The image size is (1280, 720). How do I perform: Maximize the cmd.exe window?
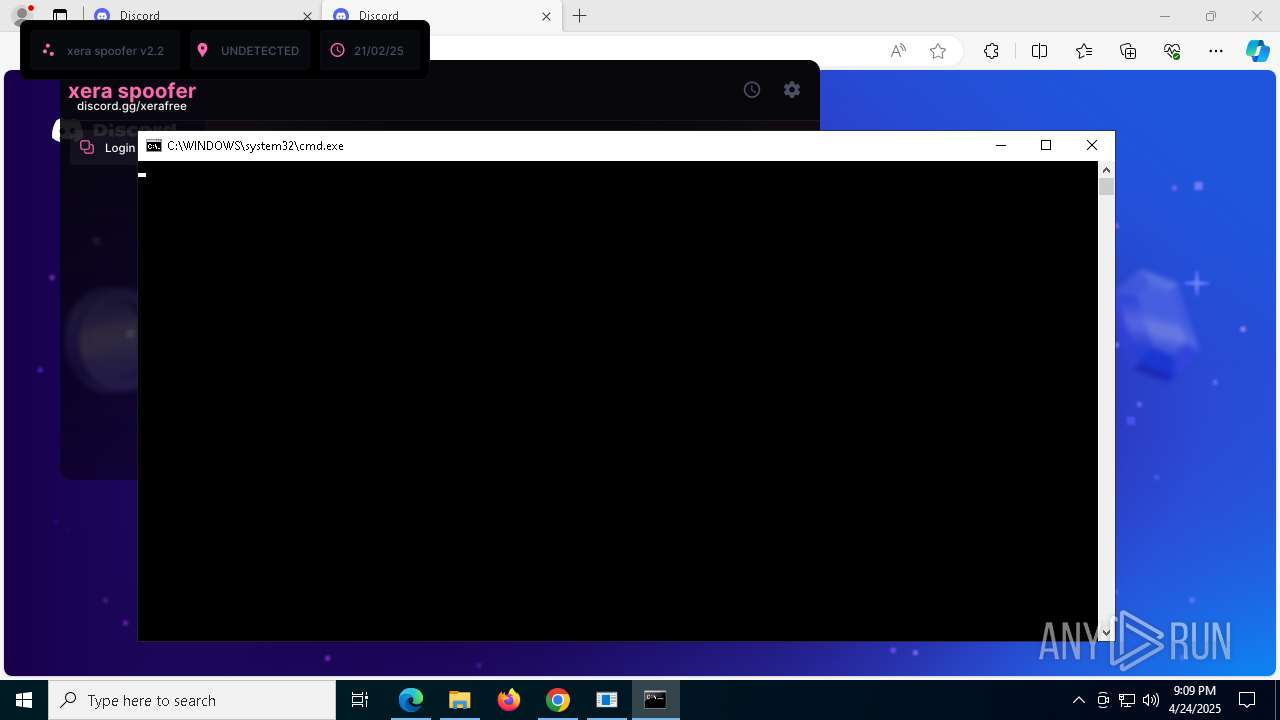(1046, 146)
